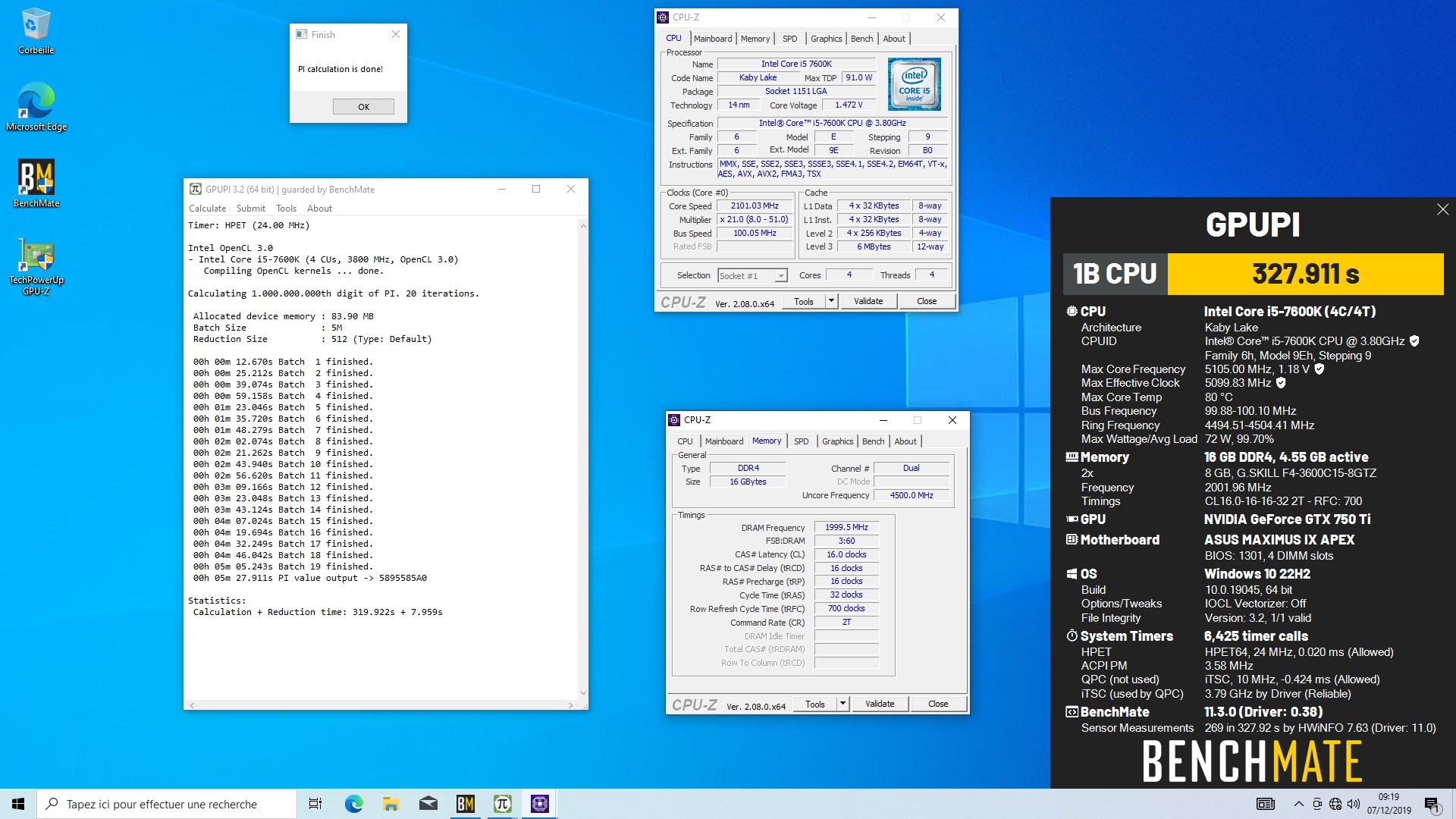
Task: Click GPUPI vertical scrollbar down arrow
Action: pos(583,692)
